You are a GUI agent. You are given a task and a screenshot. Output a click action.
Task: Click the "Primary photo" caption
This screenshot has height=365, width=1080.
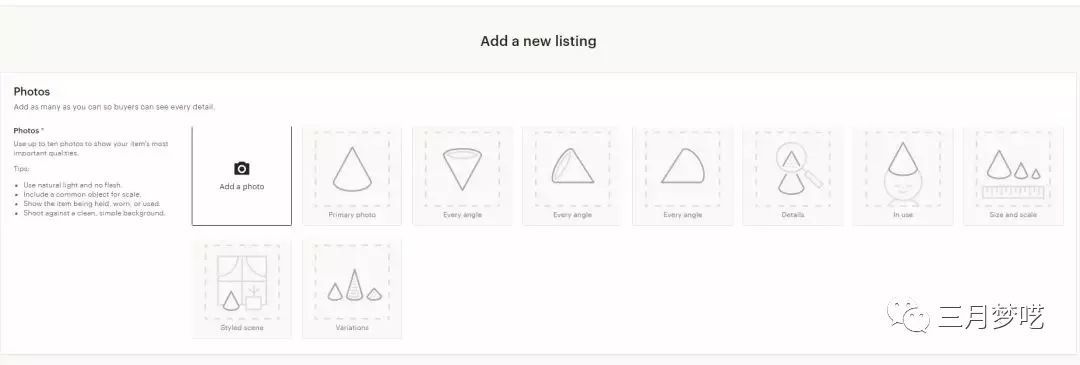coord(352,215)
